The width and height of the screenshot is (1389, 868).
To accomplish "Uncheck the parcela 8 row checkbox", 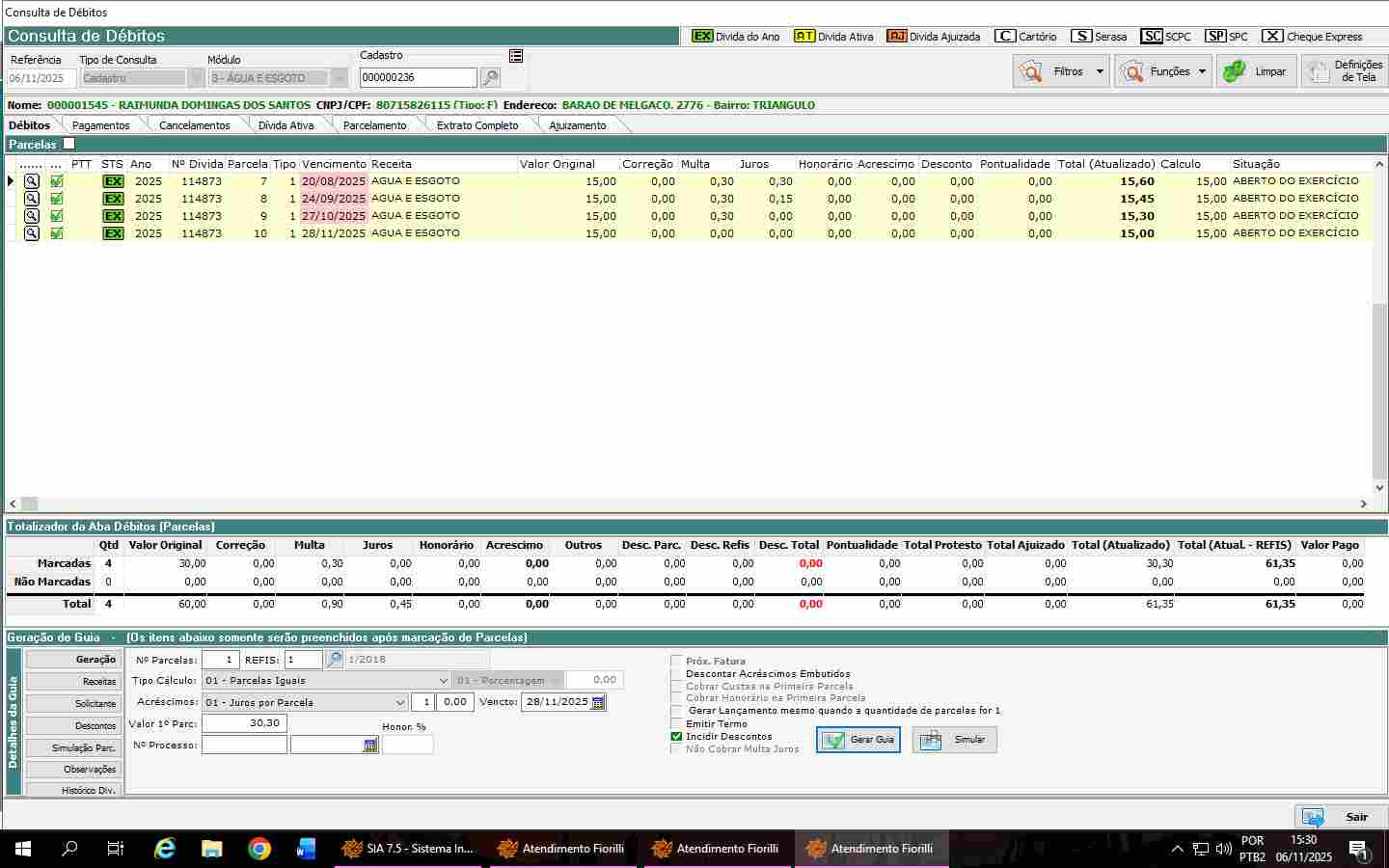I will point(57,199).
